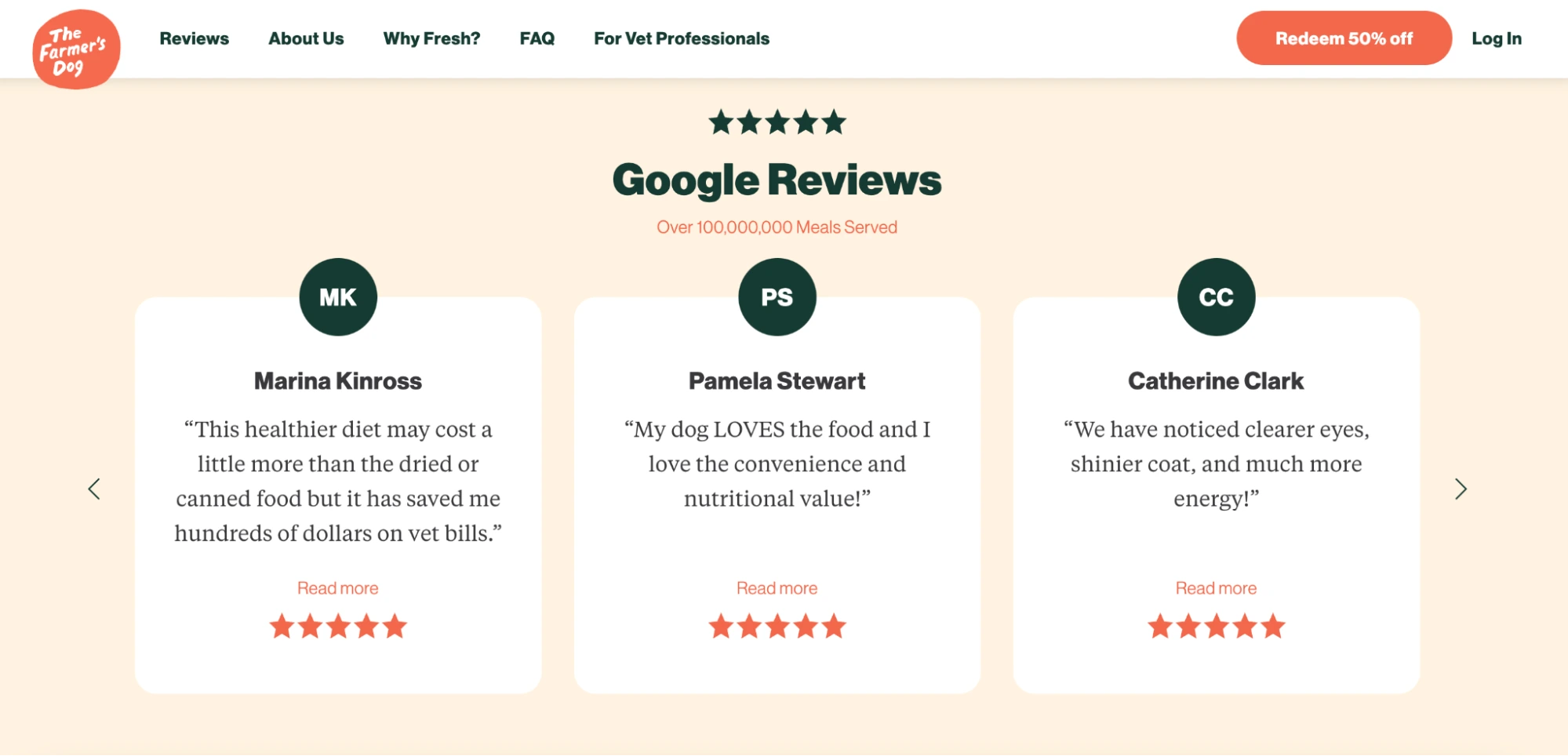
Task: Click the Log In link
Action: tap(1497, 38)
